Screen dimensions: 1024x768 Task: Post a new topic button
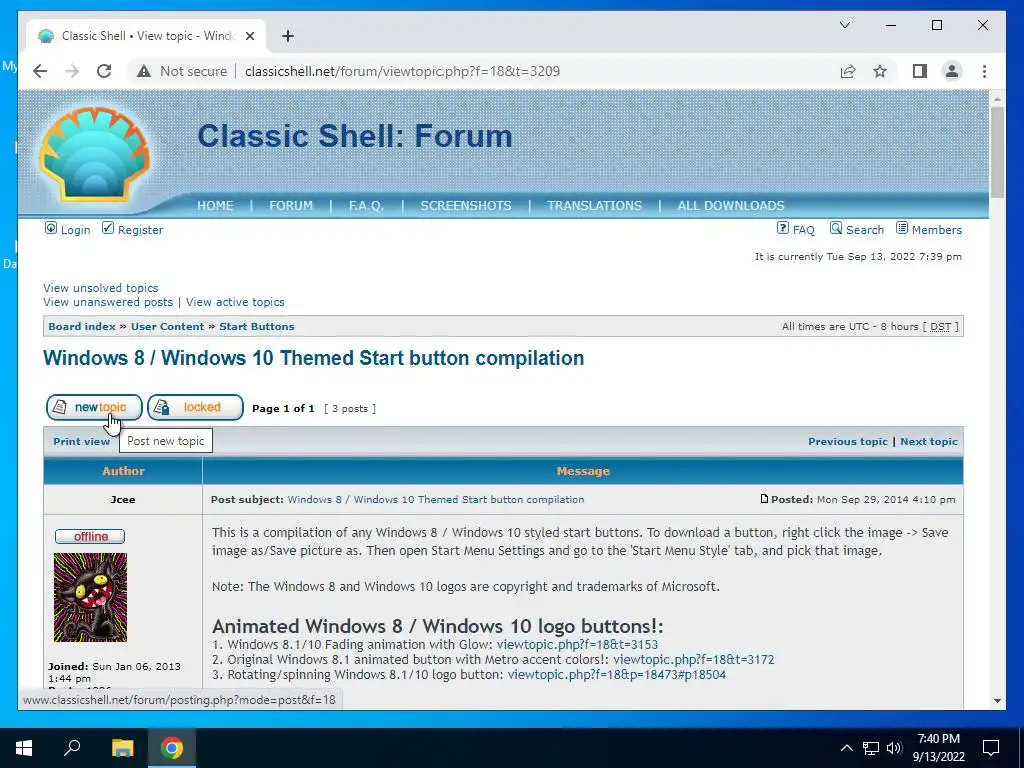click(x=94, y=408)
